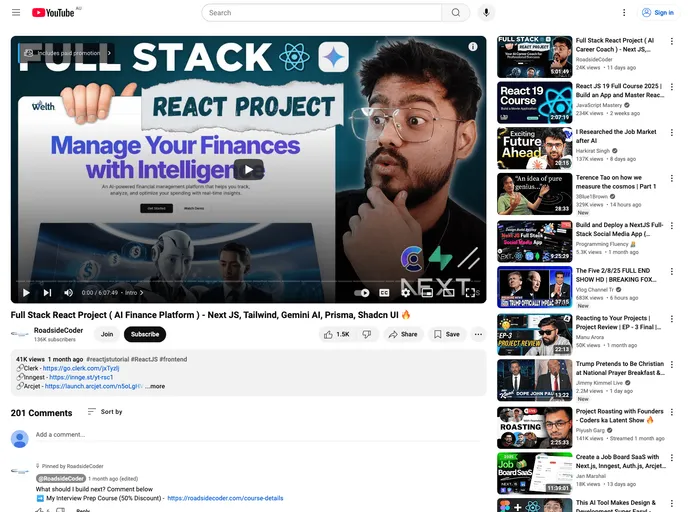Open Full Stack React Project AI Career Coach thumbnail
Viewport: 688px width, 512px height.
pos(534,57)
